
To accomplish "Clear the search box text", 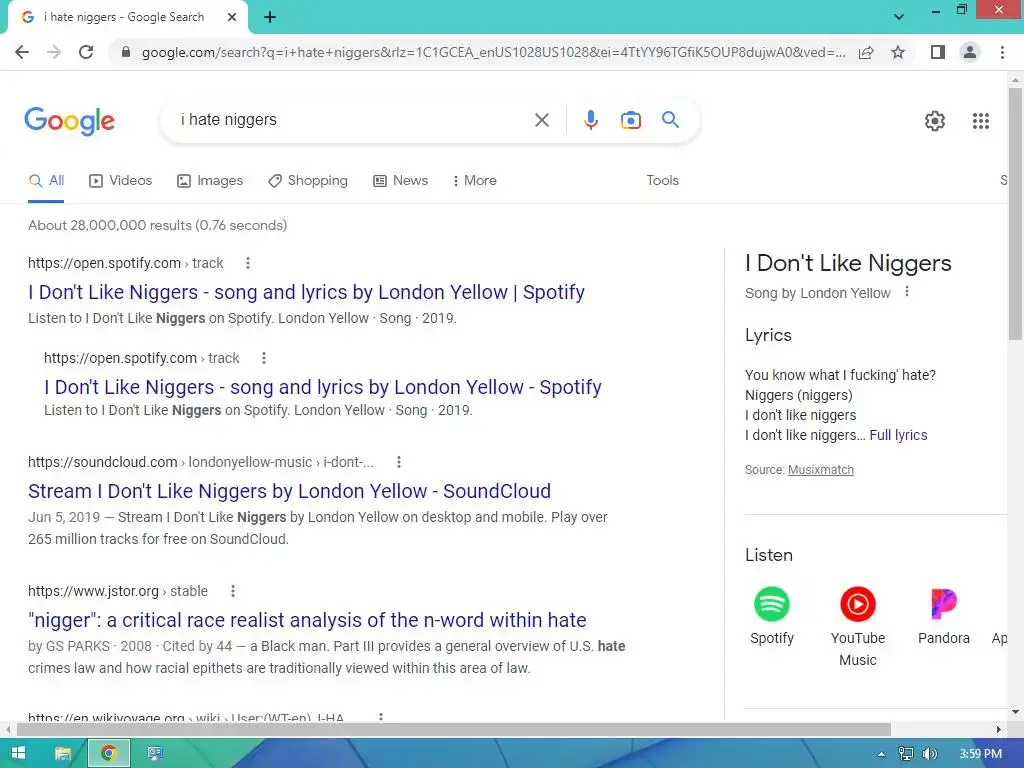I will (x=541, y=120).
